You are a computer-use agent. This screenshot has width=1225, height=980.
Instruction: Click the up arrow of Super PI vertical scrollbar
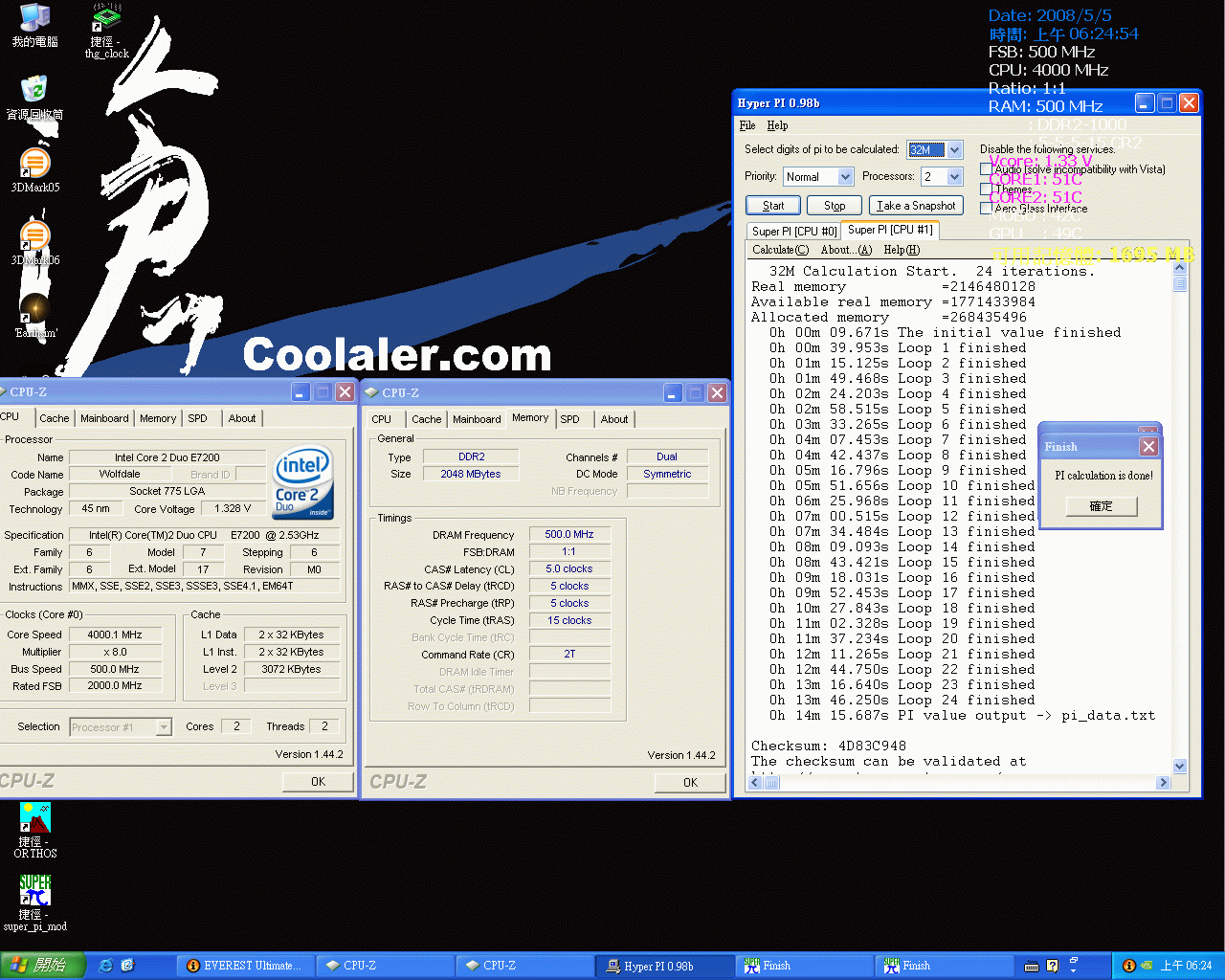tap(1179, 268)
